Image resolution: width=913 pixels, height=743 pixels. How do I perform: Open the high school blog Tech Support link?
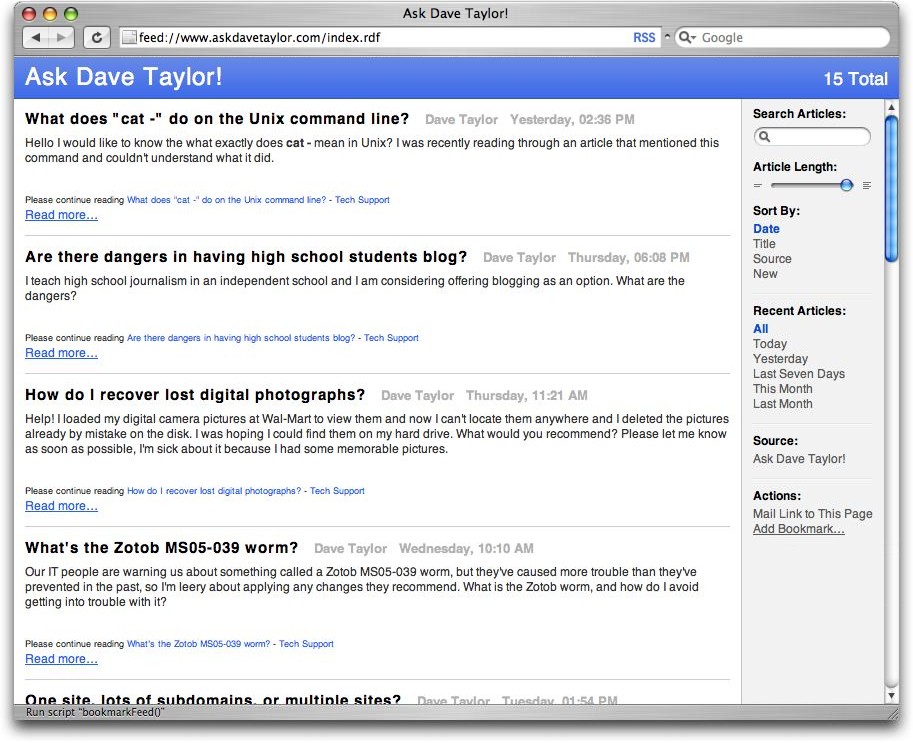pyautogui.click(x=273, y=338)
